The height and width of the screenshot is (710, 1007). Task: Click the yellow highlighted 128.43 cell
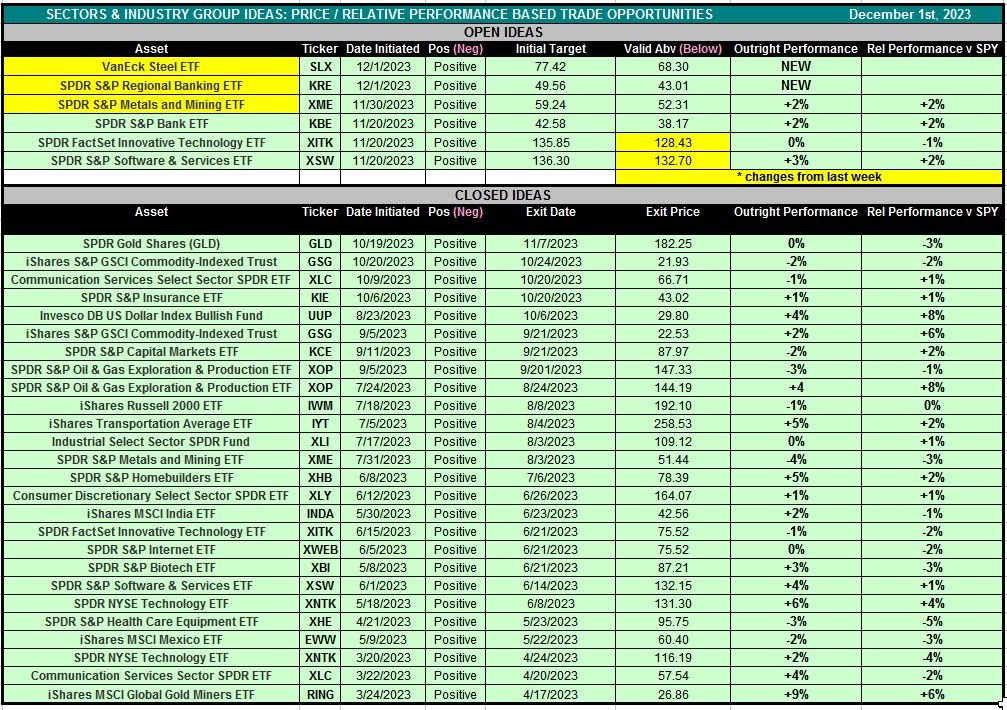click(x=672, y=143)
